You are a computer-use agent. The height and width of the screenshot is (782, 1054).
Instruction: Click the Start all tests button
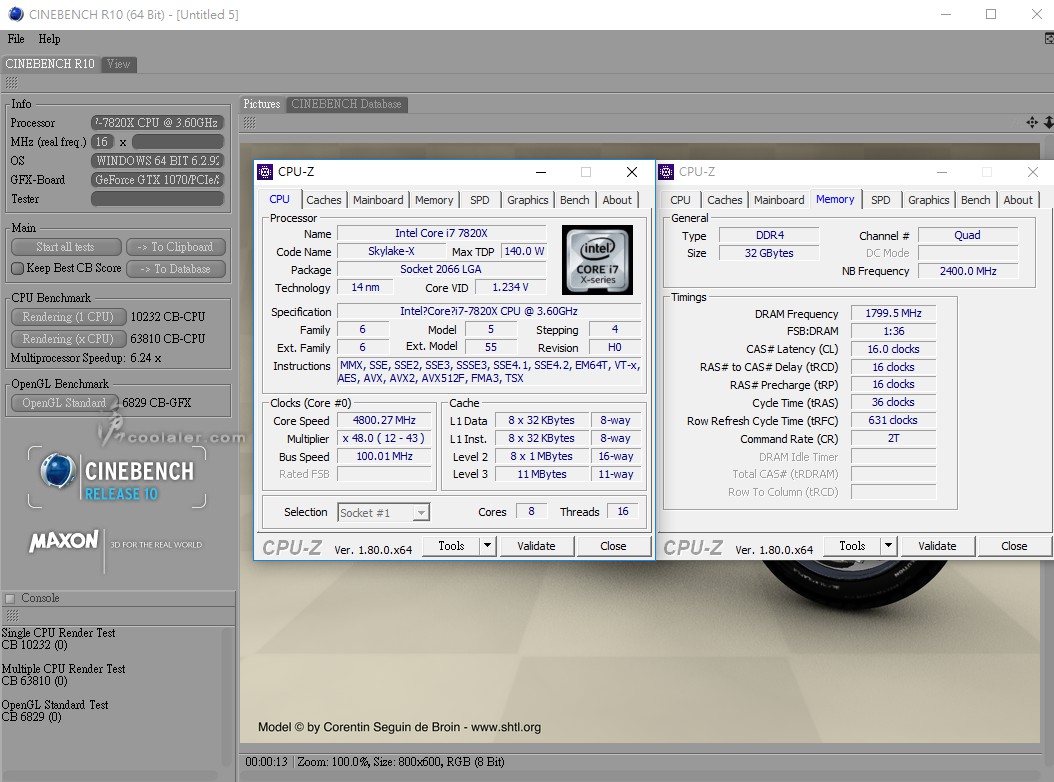[66, 247]
